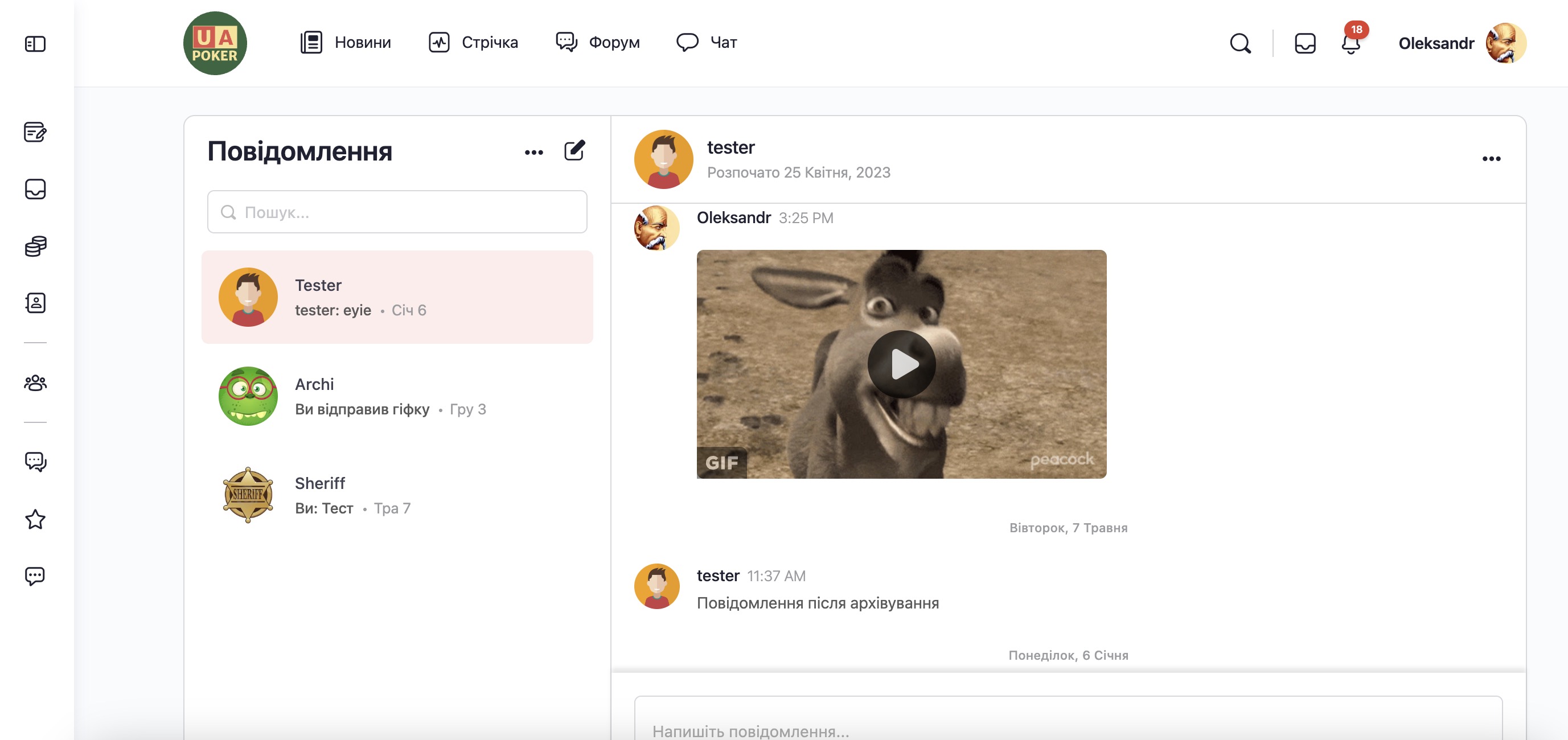1568x740 pixels.
Task: Play the donkey GIF
Action: 901,364
